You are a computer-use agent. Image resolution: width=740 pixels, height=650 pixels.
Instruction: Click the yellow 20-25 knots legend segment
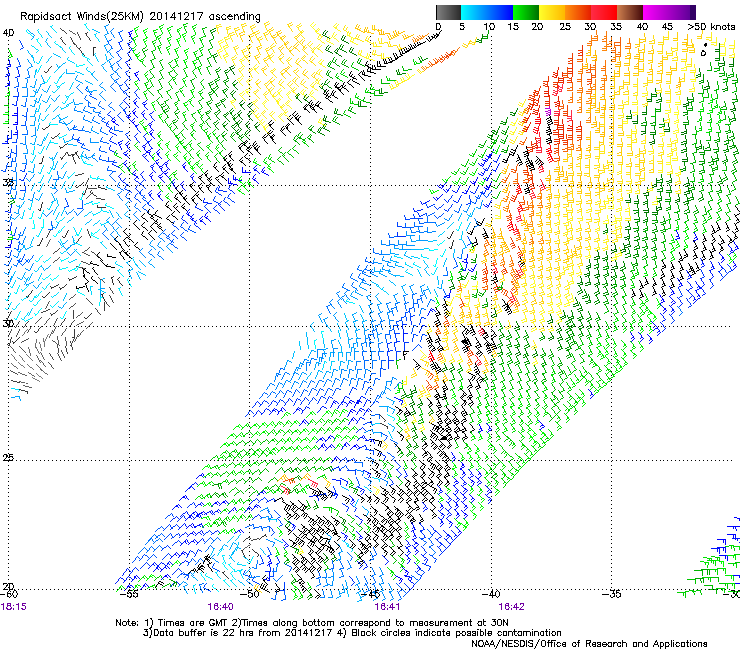click(552, 12)
